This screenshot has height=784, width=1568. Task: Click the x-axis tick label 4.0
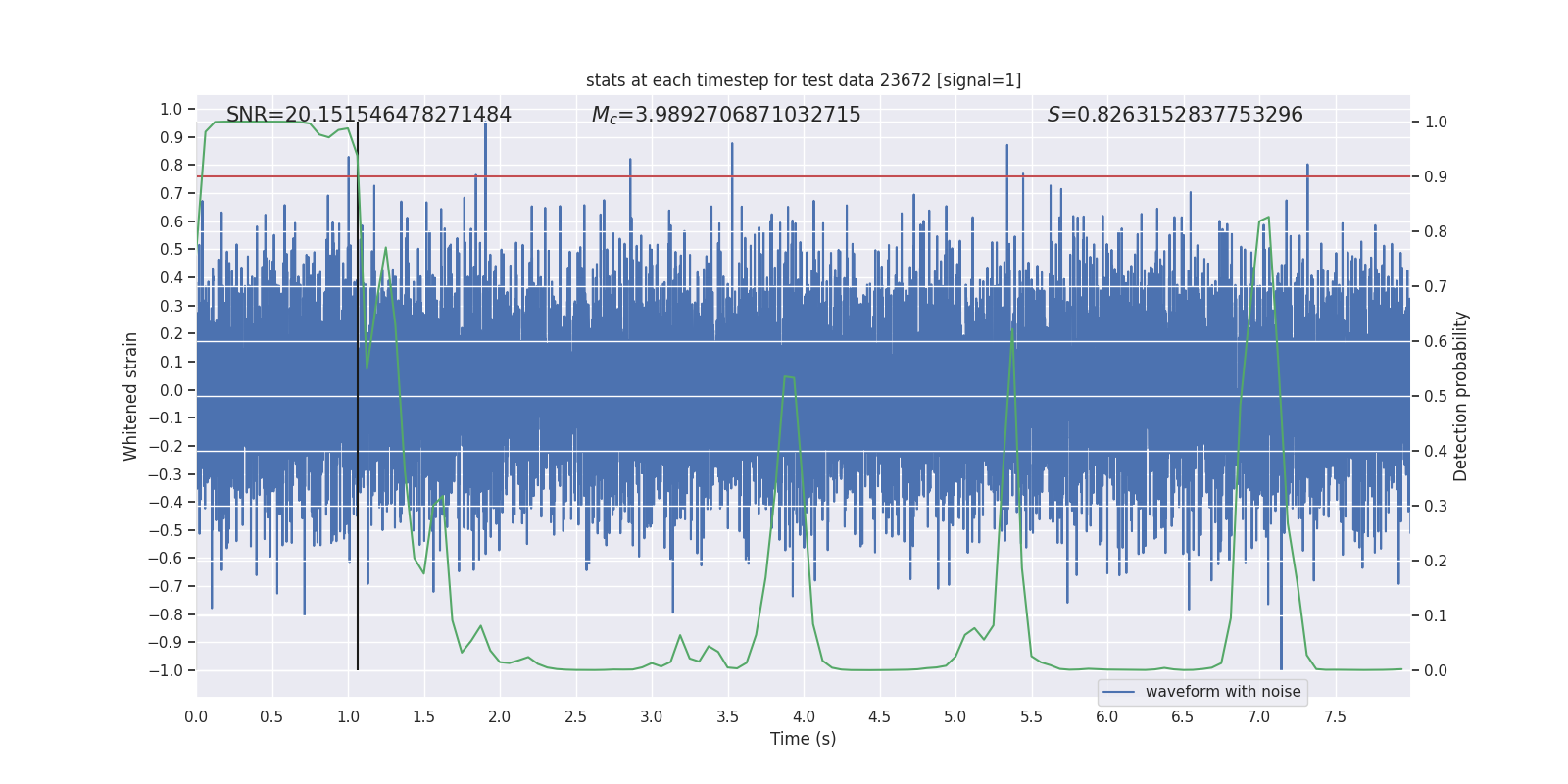pos(804,716)
